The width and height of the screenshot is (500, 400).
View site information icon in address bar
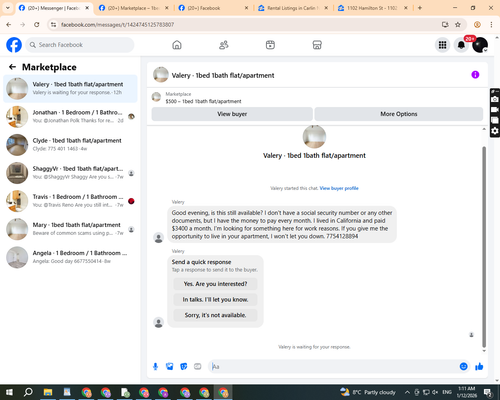coord(53,24)
